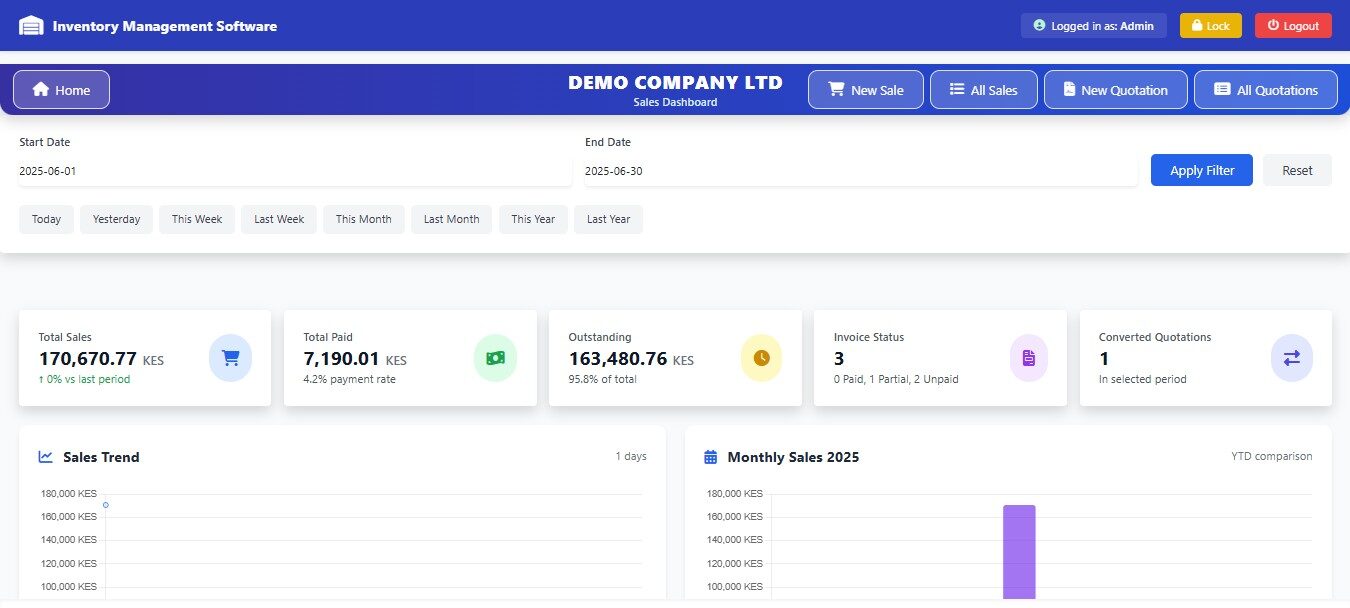
Task: Select the Last Year quick filter
Action: [x=608, y=219]
